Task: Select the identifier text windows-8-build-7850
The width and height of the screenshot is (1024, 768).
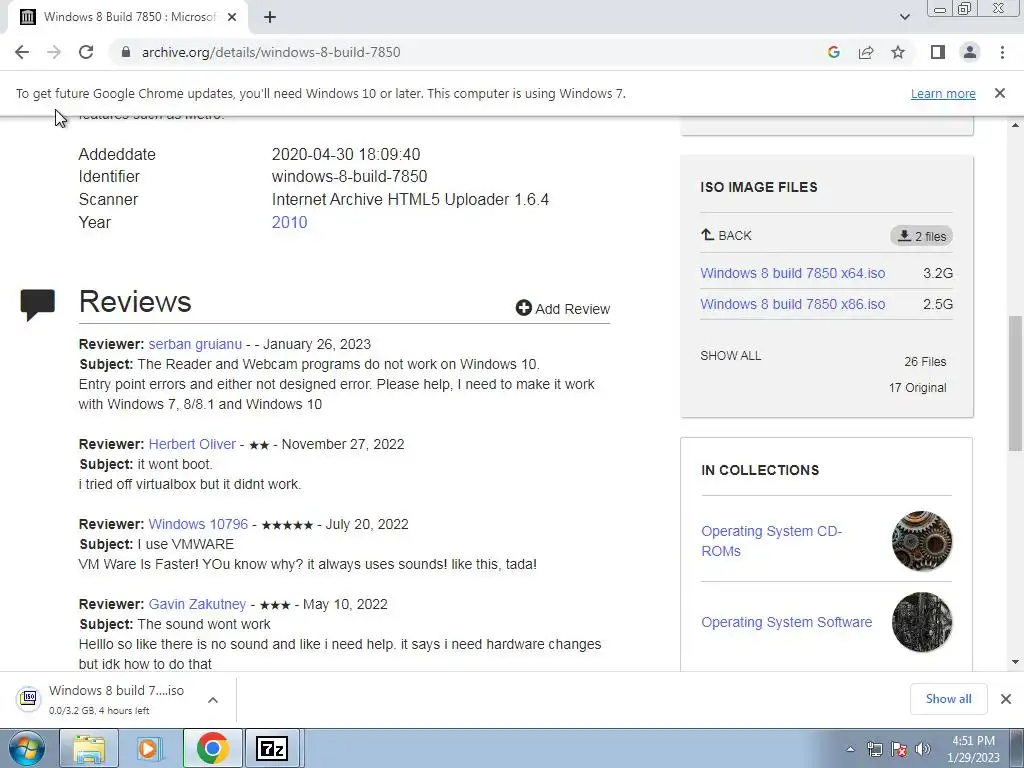Action: coord(349,177)
